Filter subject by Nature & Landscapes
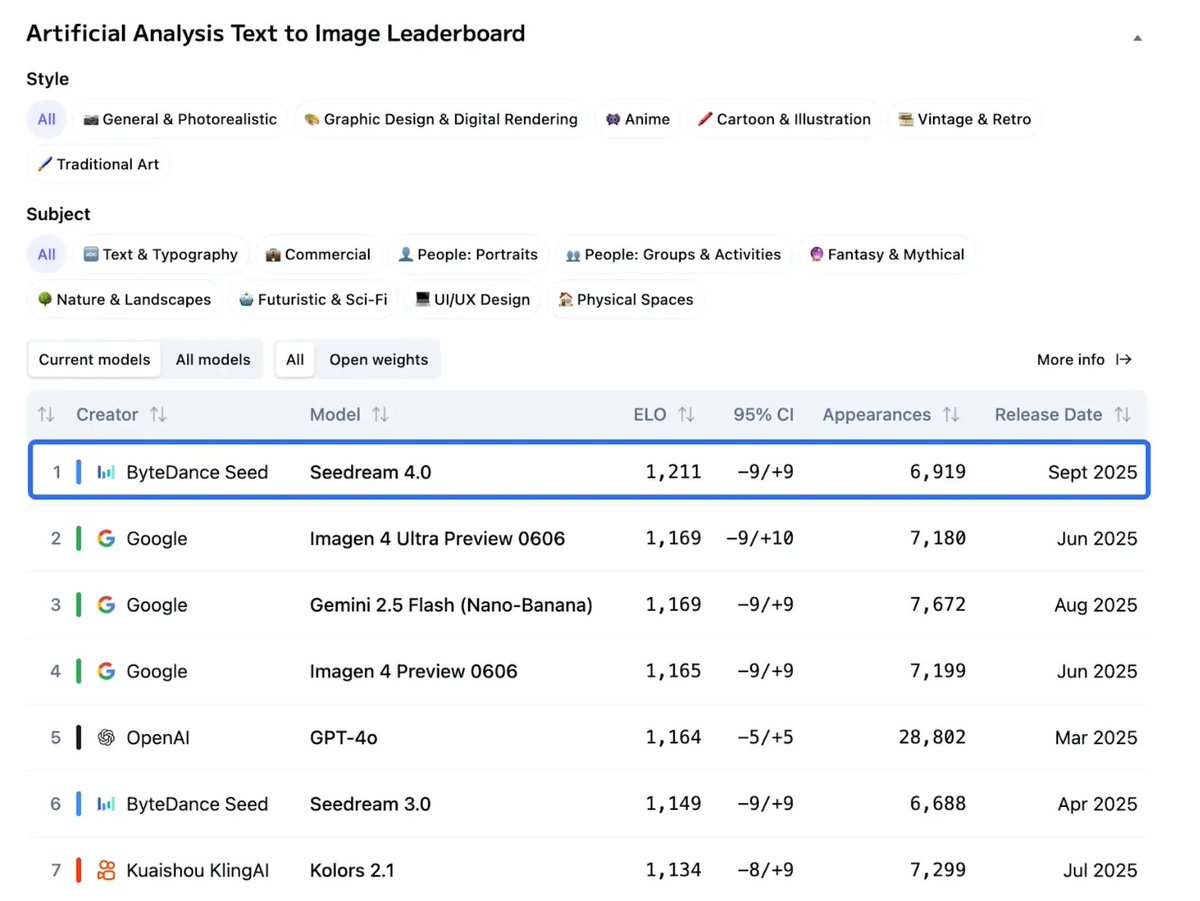Viewport: 1200px width, 901px height. [124, 299]
